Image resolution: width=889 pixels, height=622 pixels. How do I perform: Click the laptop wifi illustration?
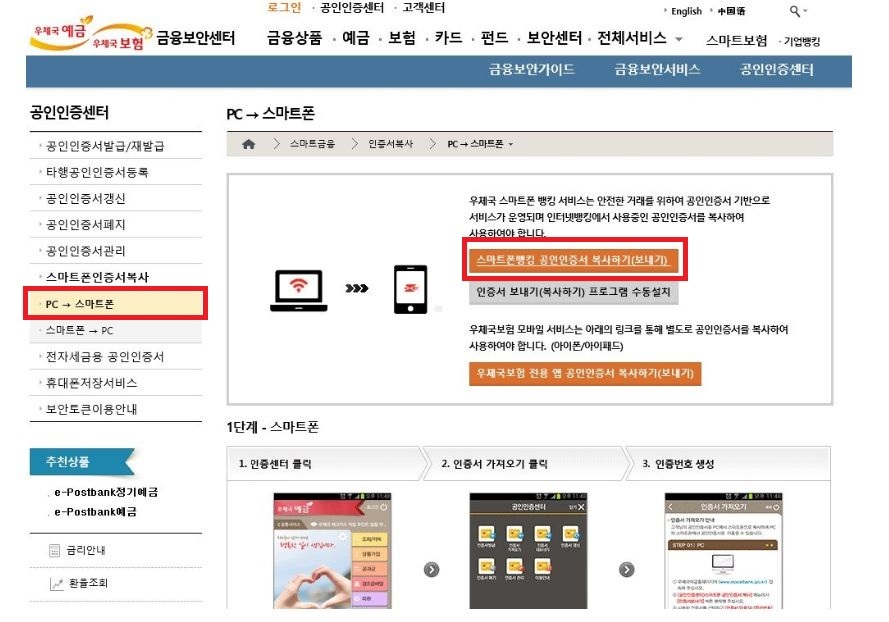(x=299, y=290)
